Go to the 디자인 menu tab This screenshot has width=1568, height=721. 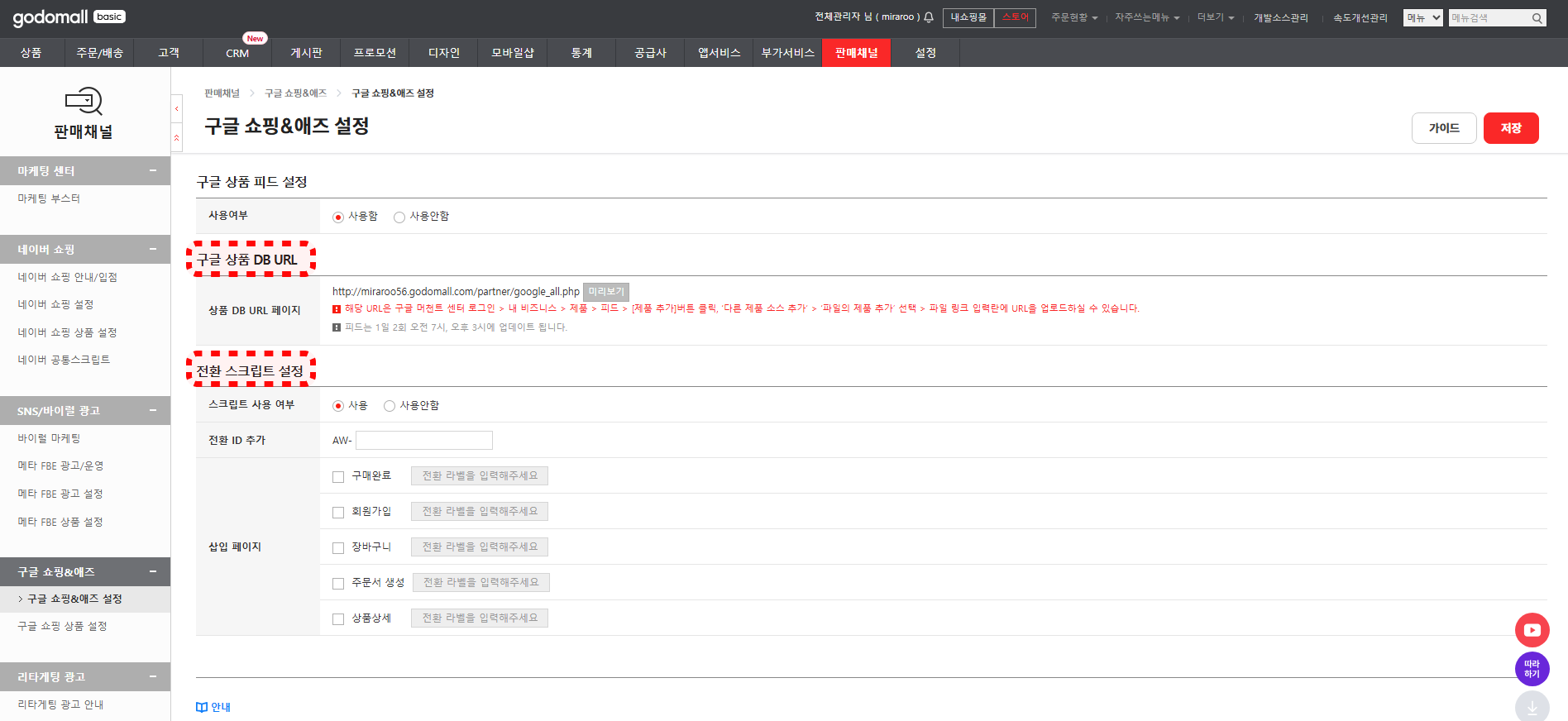[444, 53]
